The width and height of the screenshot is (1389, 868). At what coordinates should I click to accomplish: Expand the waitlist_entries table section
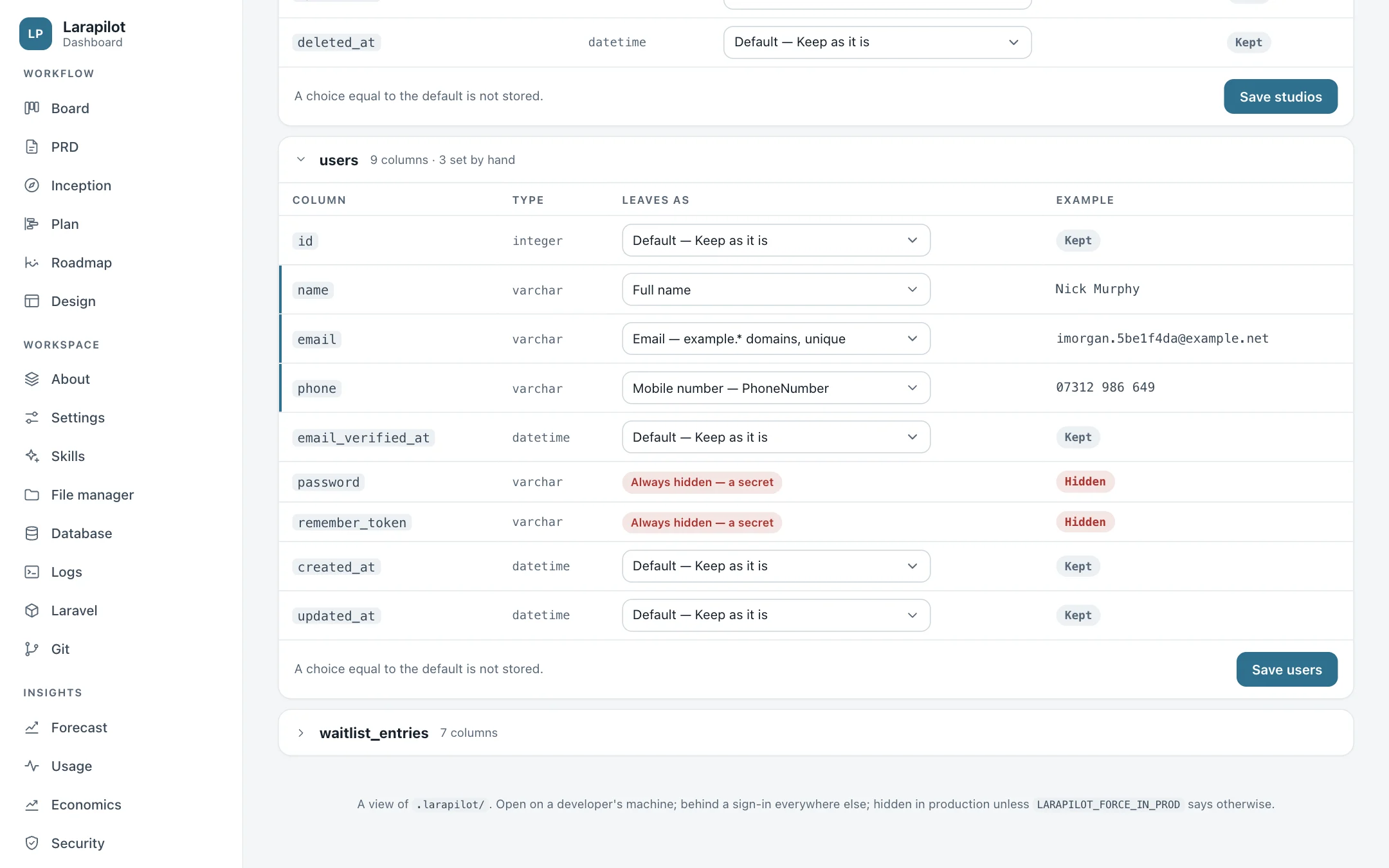click(x=300, y=733)
